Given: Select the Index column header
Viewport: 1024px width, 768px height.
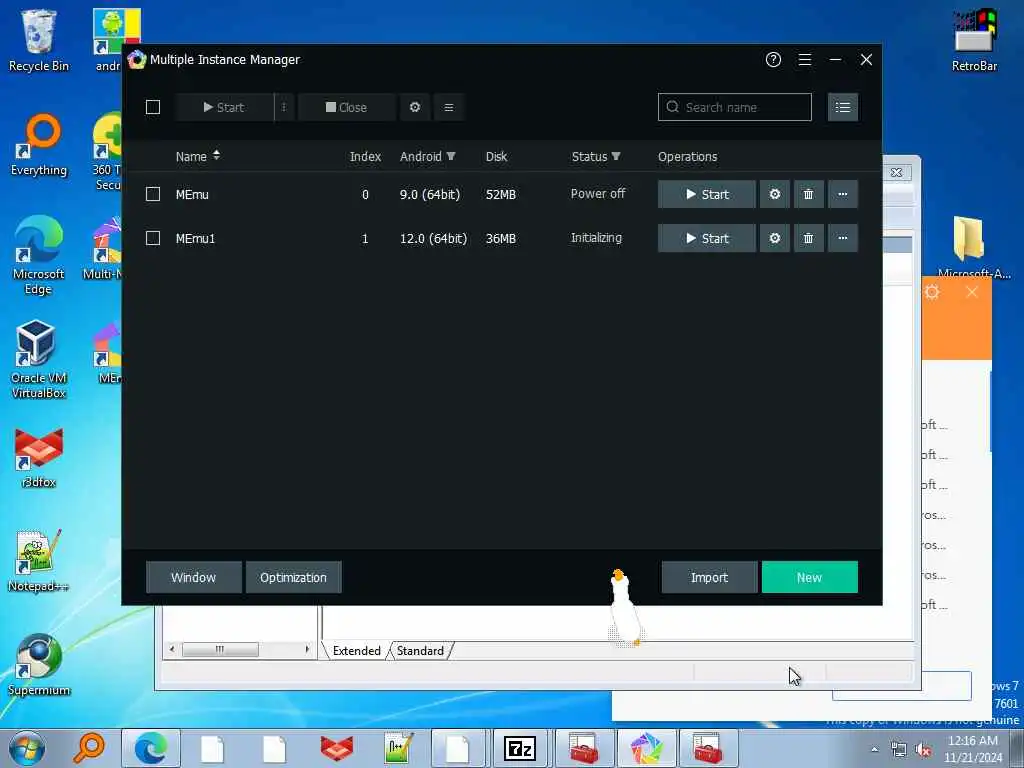Looking at the screenshot, I should pos(365,157).
